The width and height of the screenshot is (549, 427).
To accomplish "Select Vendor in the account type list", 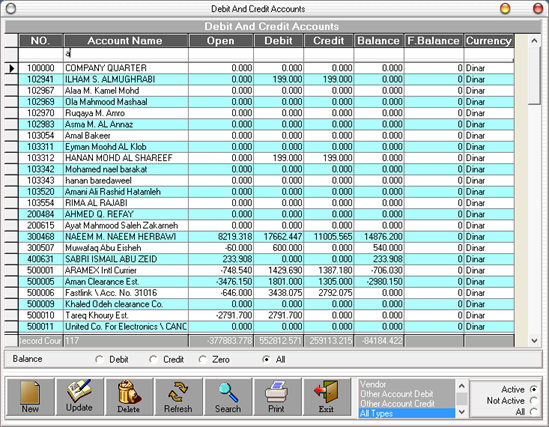I will pos(407,384).
